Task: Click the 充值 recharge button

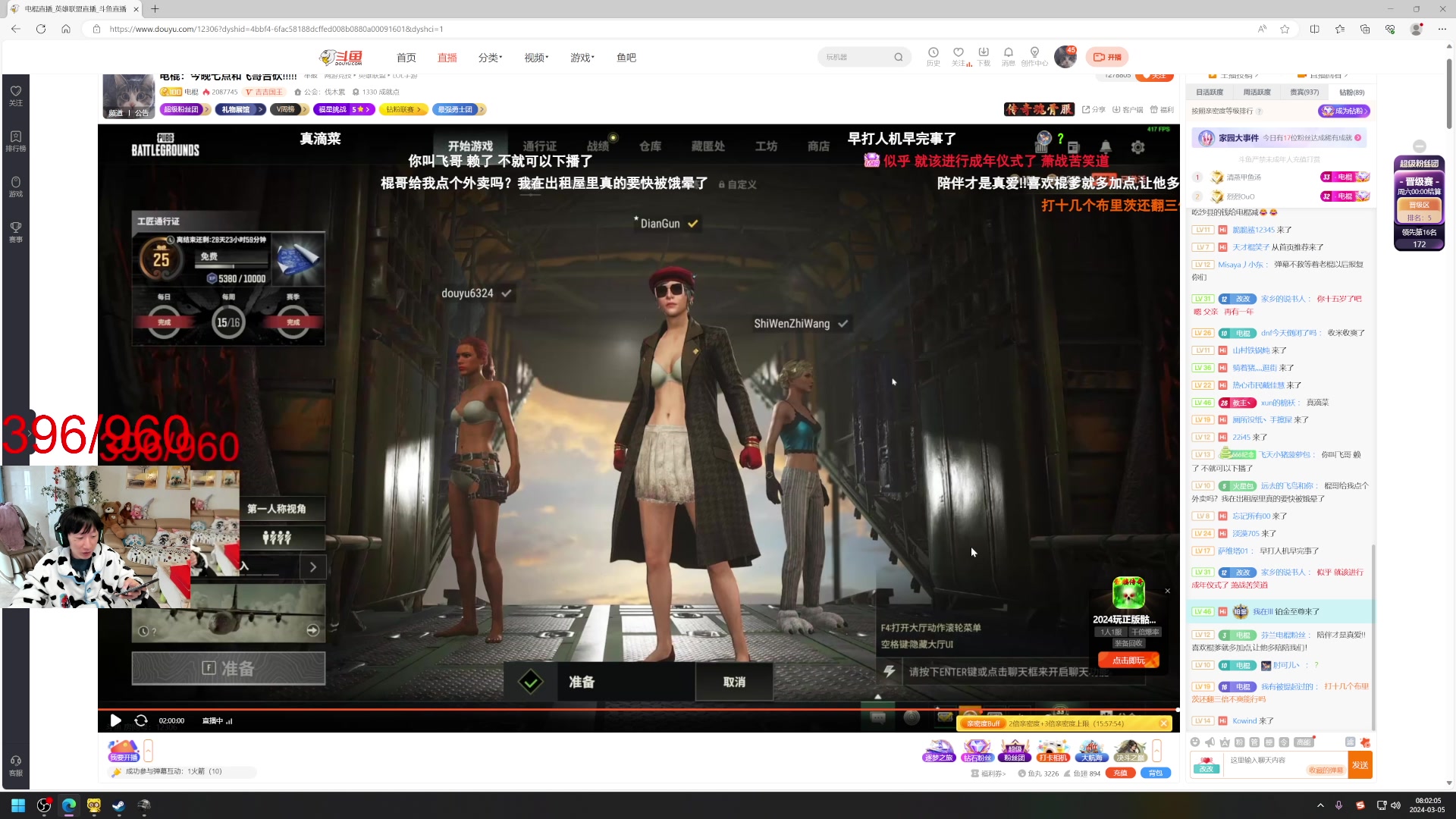Action: pos(1120,773)
